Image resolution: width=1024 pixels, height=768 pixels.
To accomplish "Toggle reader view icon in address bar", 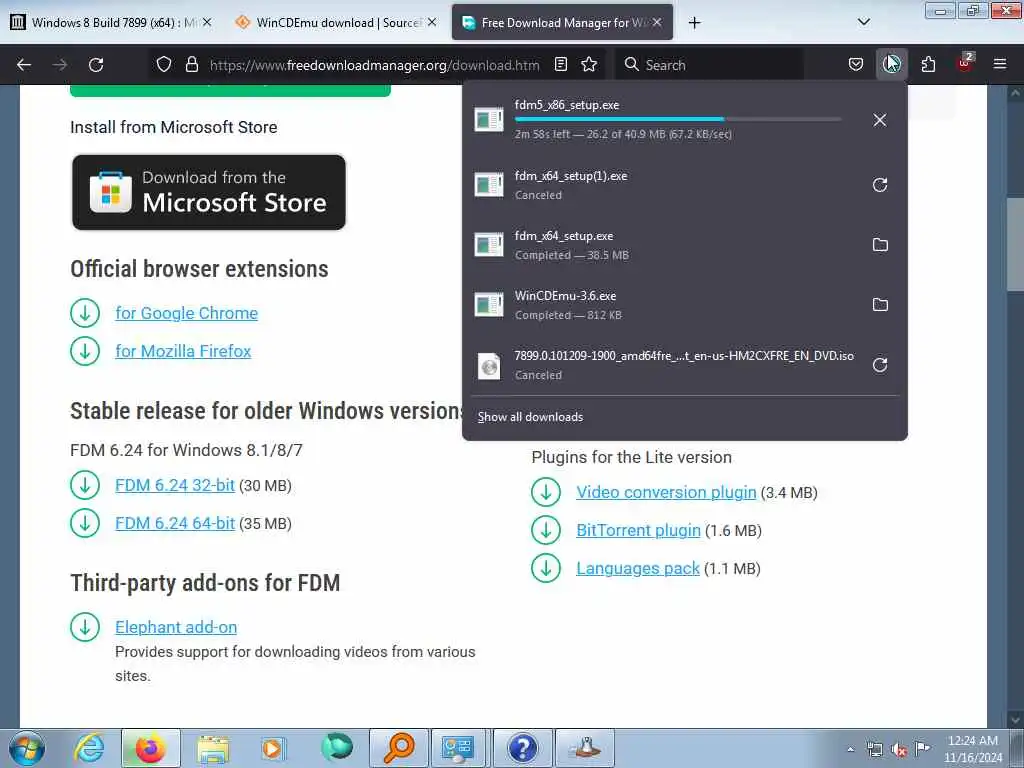I will (561, 65).
